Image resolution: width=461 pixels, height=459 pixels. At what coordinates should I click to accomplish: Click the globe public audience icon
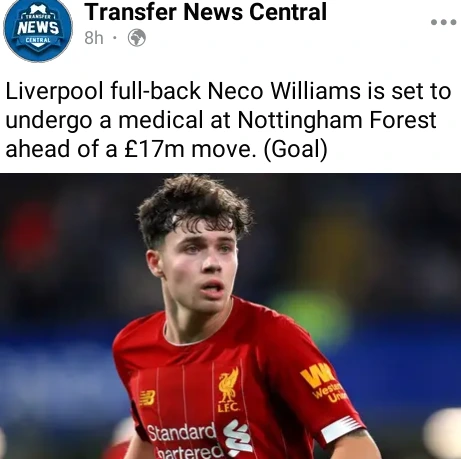click(x=137, y=38)
